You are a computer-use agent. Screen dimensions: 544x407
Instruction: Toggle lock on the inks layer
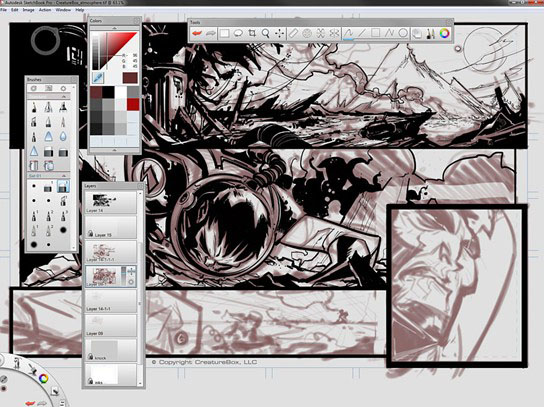click(90, 381)
